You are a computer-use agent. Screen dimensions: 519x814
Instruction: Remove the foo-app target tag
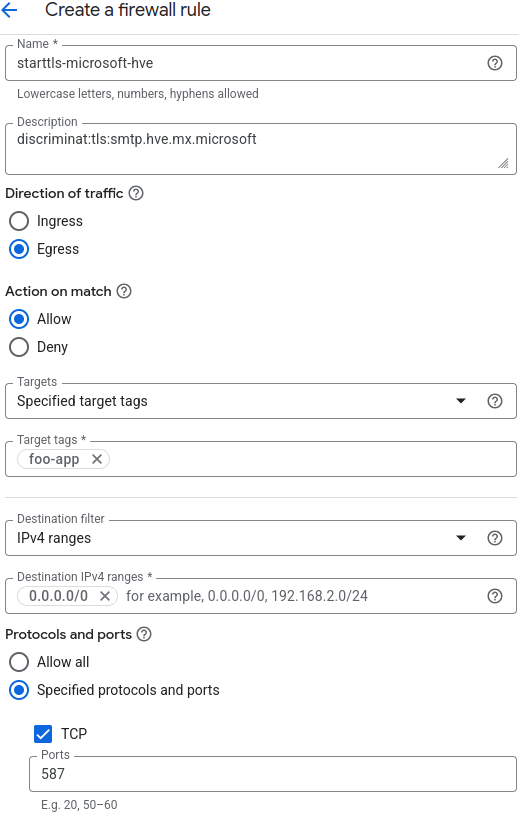coord(97,459)
